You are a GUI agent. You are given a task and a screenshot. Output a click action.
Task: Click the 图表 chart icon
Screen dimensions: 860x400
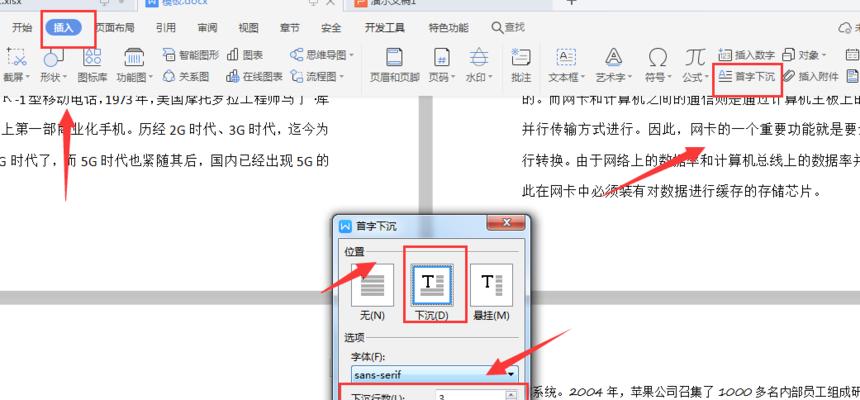pyautogui.click(x=245, y=55)
